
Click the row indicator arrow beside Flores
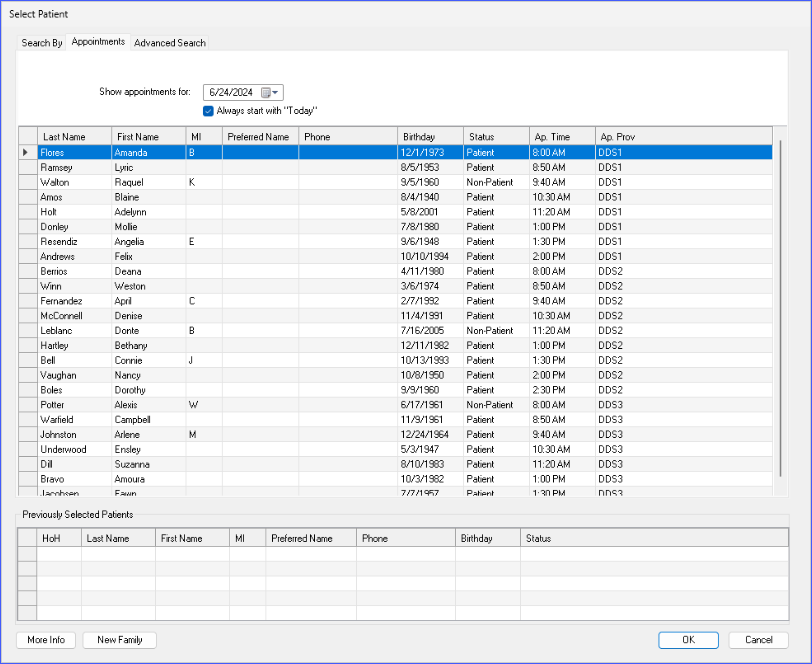[x=27, y=153]
